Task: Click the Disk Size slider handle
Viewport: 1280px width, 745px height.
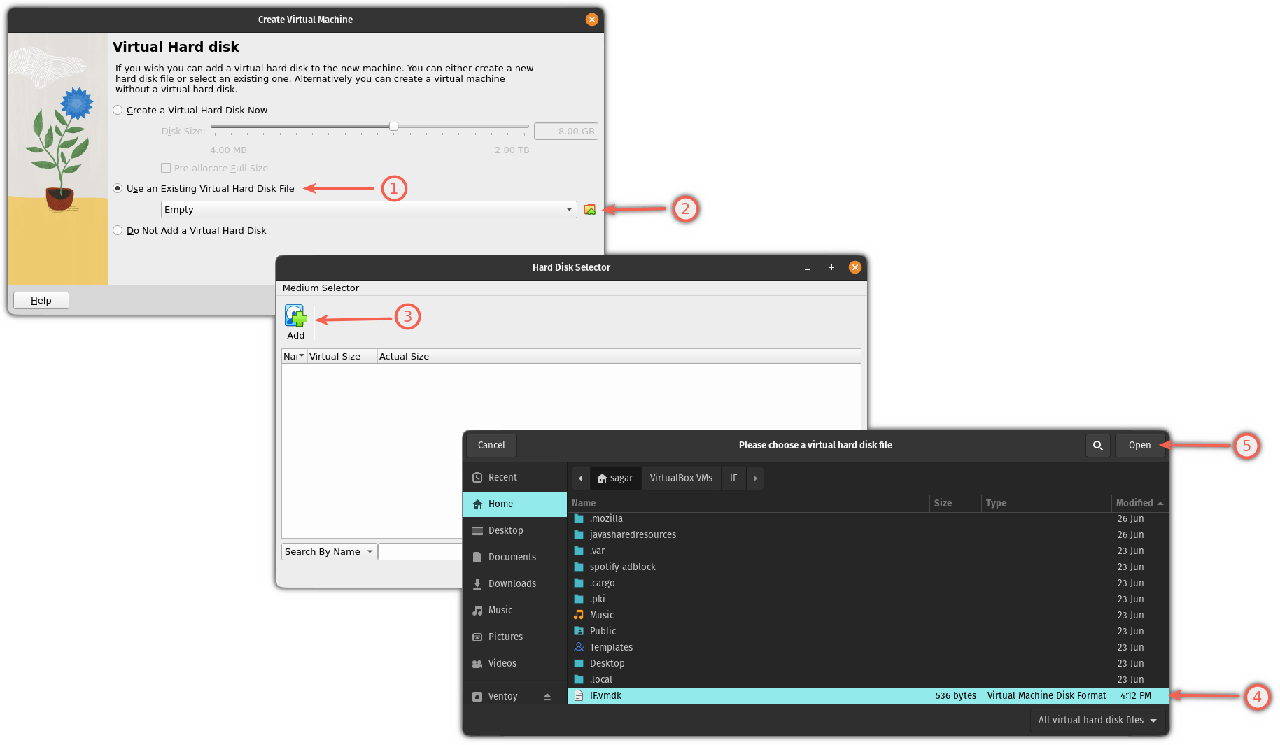Action: pos(394,127)
